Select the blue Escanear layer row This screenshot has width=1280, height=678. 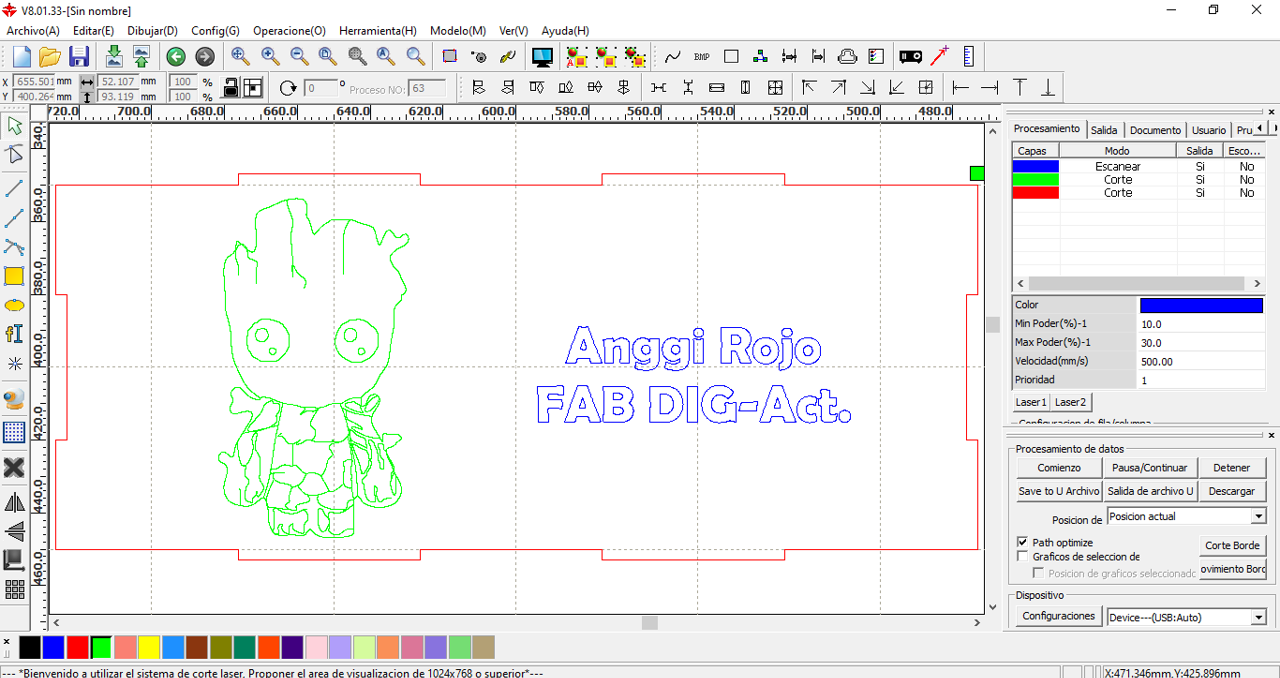[x=1139, y=166]
